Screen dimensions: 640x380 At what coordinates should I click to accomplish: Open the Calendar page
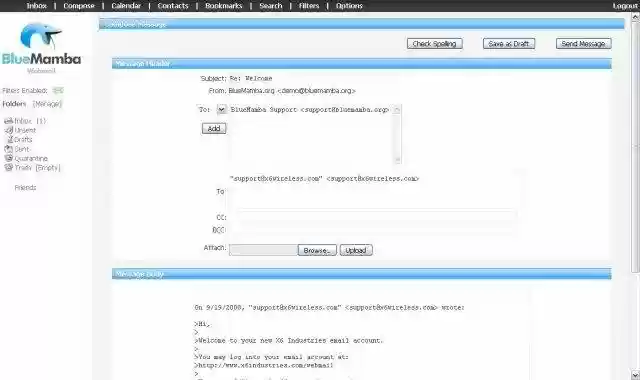click(126, 6)
